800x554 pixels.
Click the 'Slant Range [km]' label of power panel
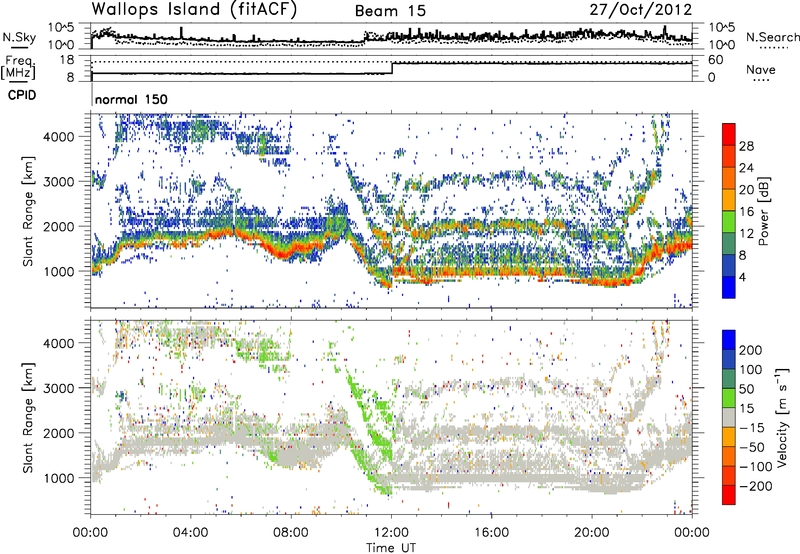28,211
